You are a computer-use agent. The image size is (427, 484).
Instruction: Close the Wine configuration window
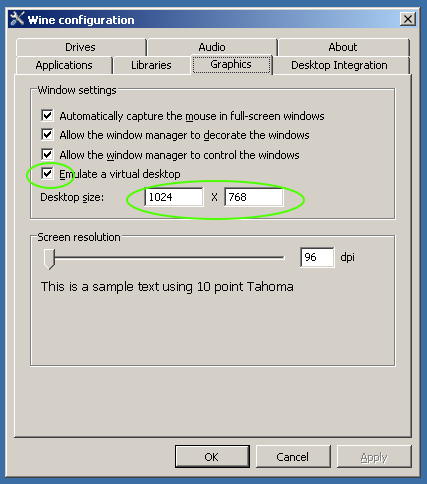pos(408,19)
